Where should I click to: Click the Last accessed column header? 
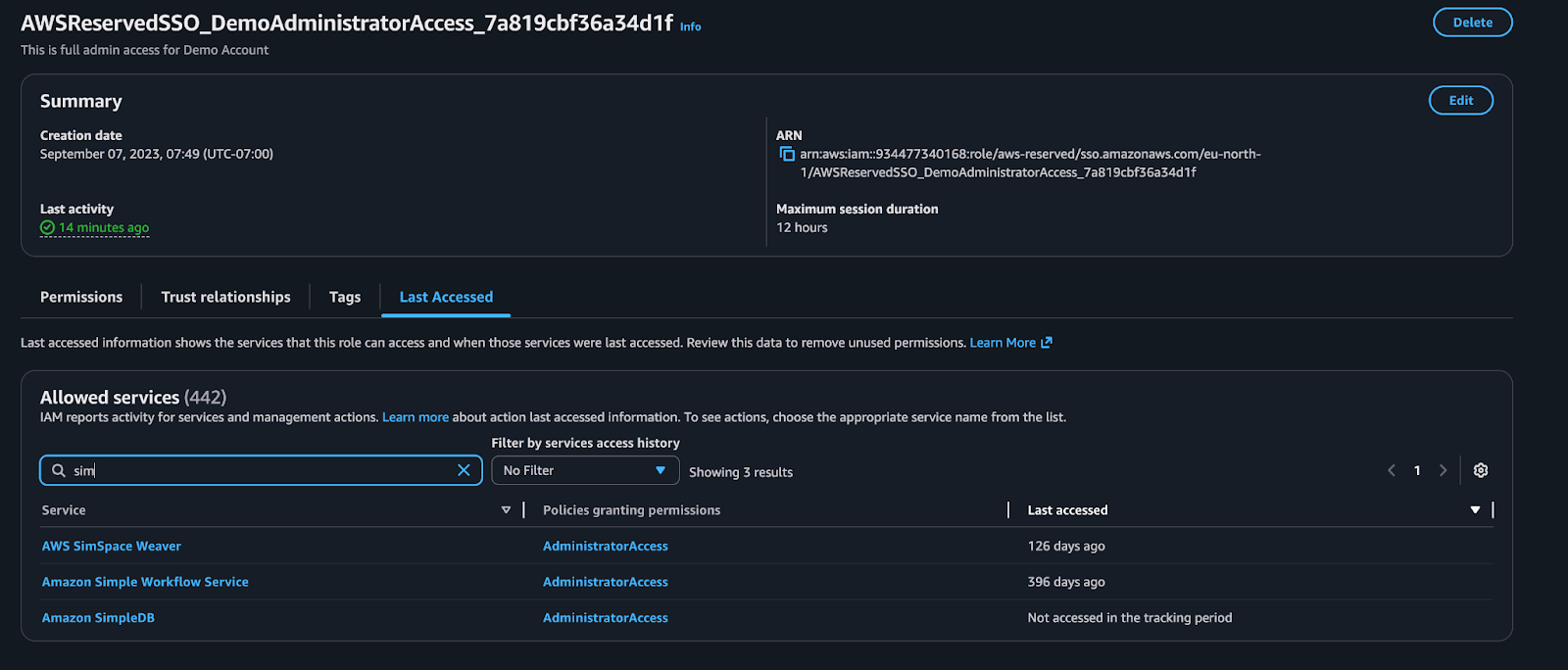(x=1067, y=510)
